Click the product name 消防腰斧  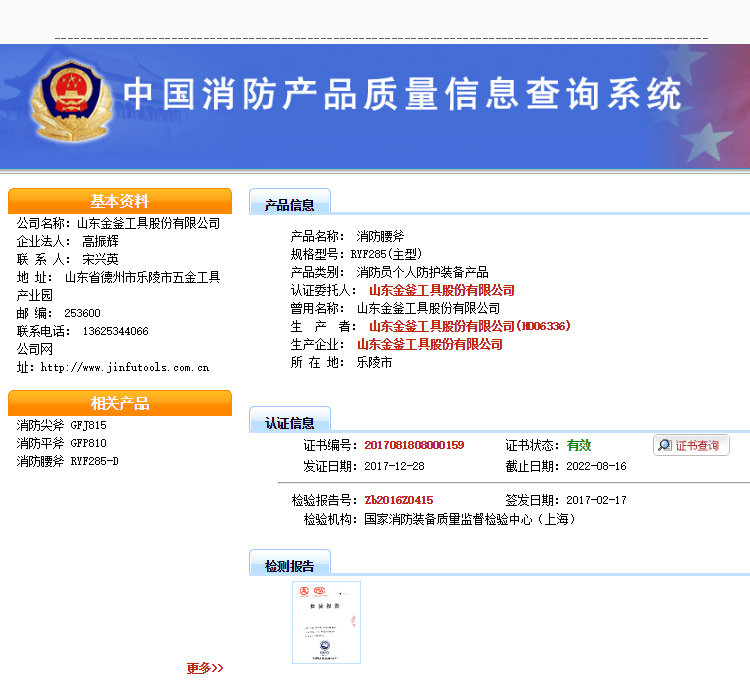coord(380,236)
